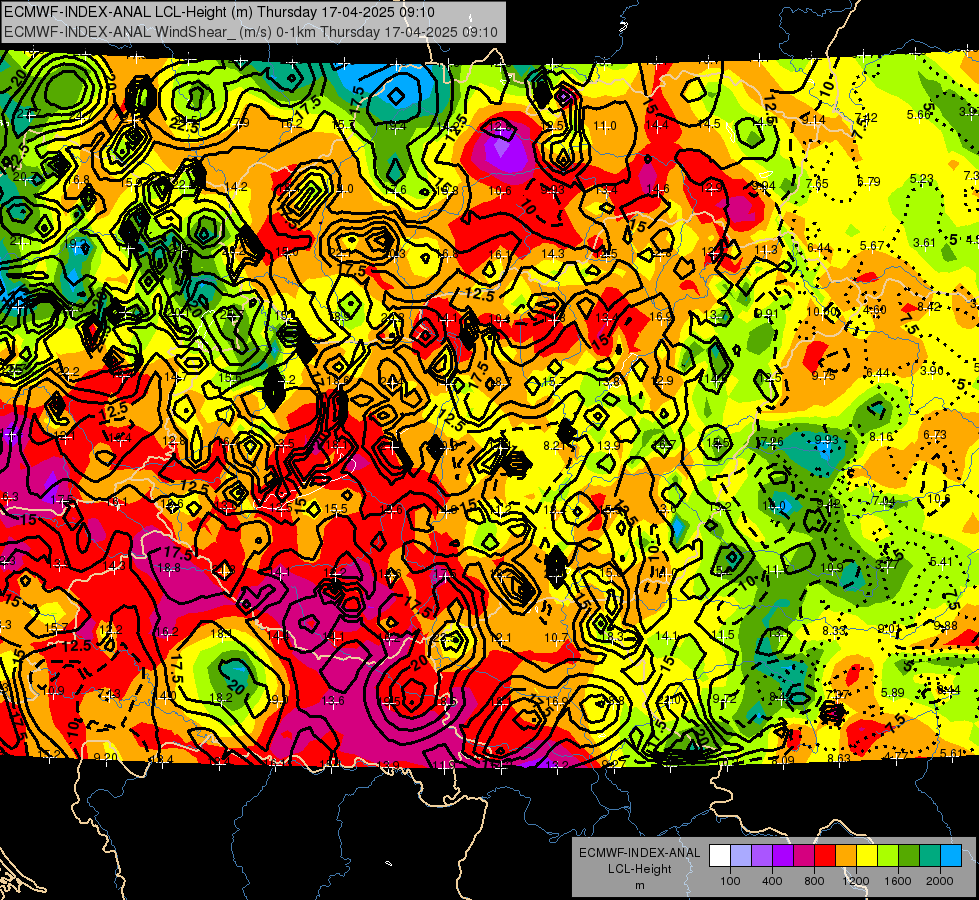Click the map value 9.75
This screenshot has height=900, width=979.
pos(824,375)
